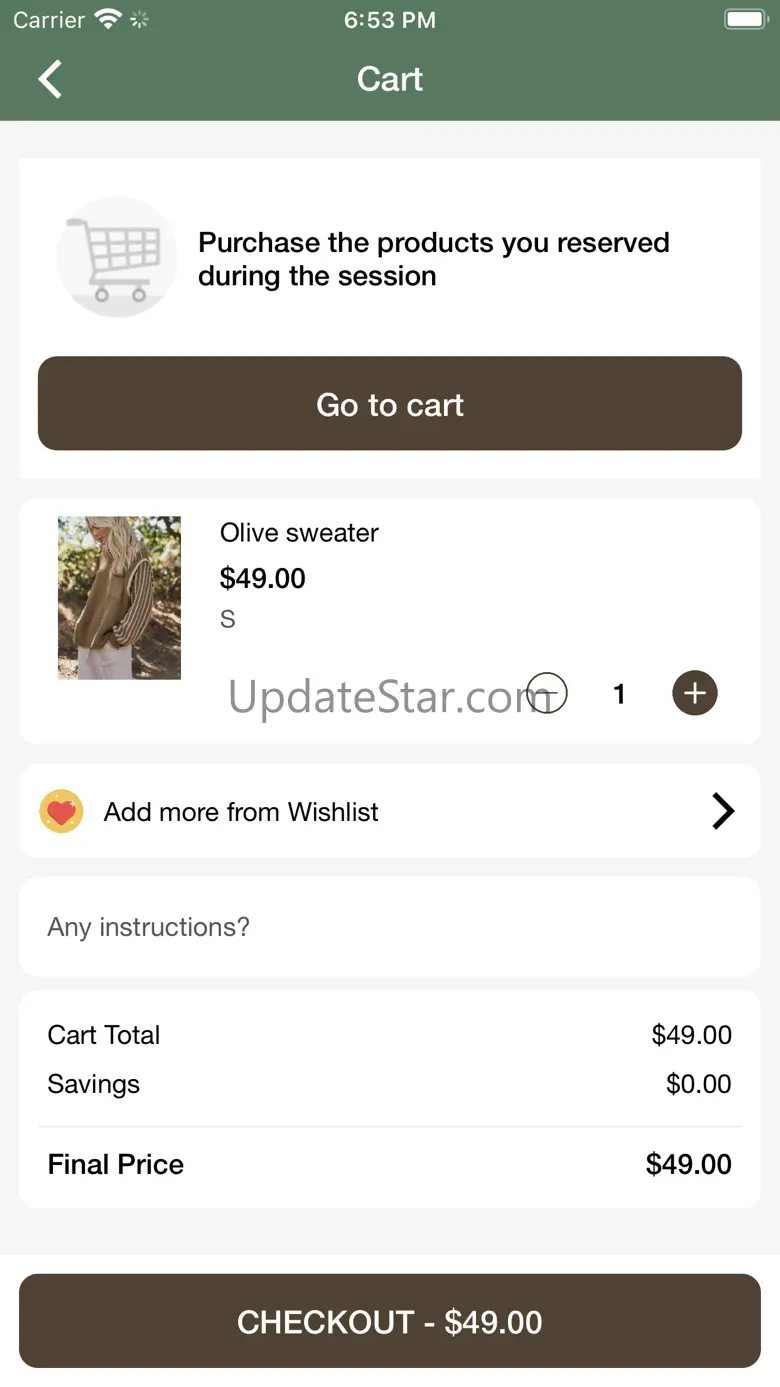
Task: Click the Cart title in header
Action: [390, 79]
